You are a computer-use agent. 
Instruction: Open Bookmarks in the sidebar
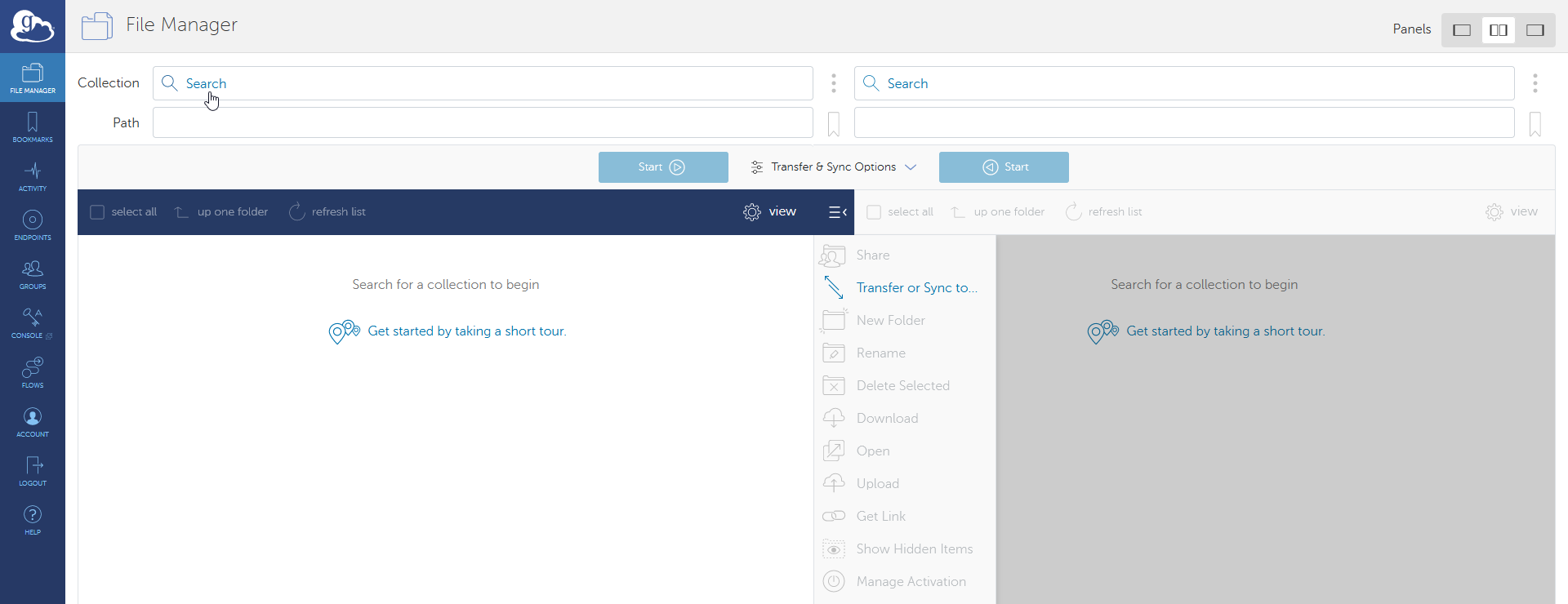33,127
